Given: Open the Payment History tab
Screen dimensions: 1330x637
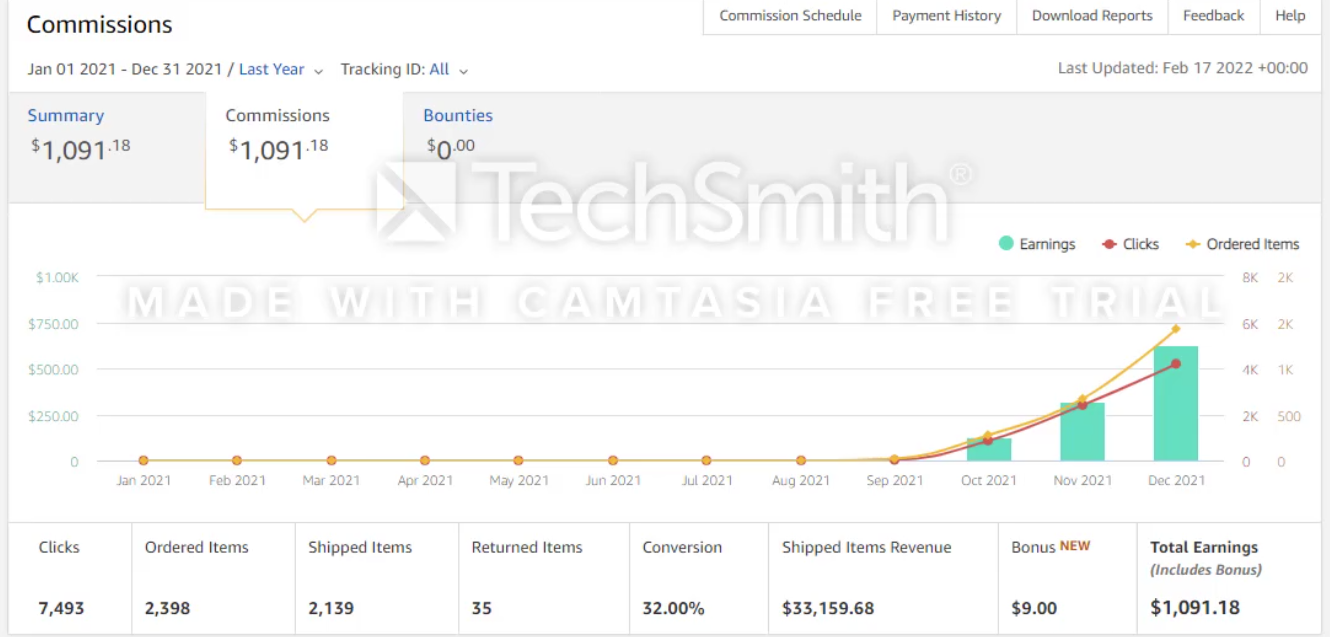Looking at the screenshot, I should (946, 16).
